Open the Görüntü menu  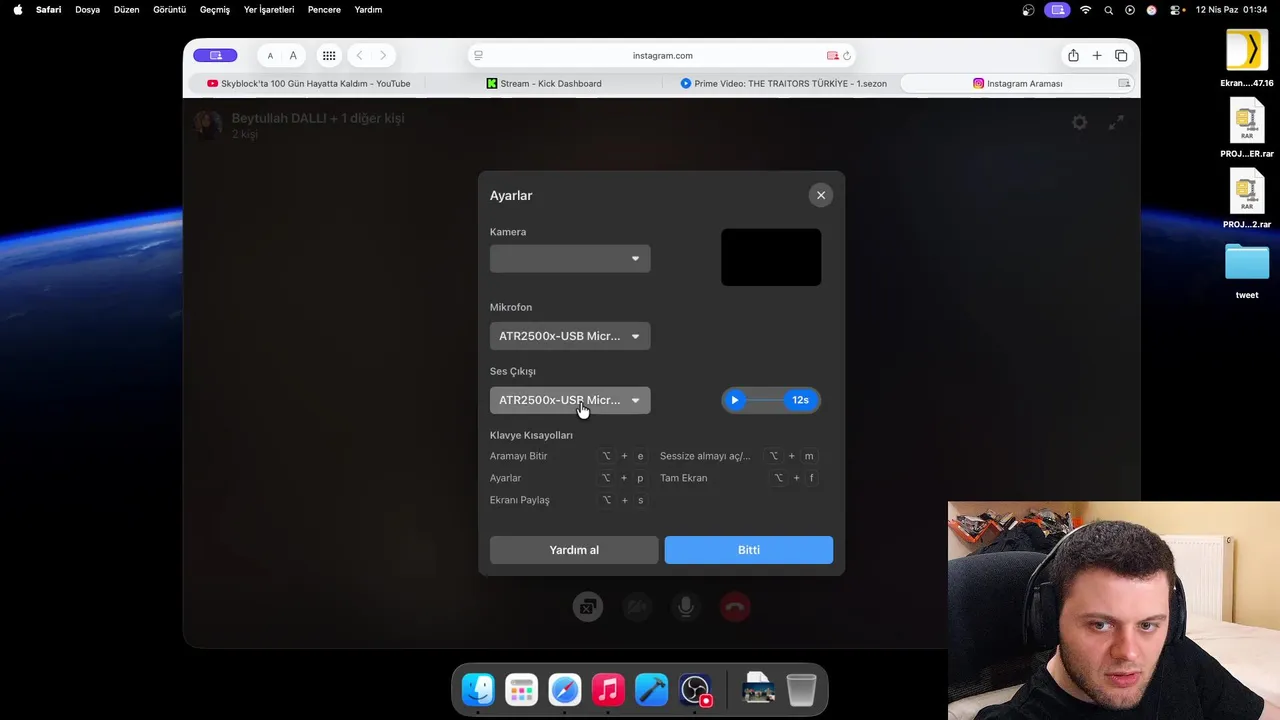[169, 10]
